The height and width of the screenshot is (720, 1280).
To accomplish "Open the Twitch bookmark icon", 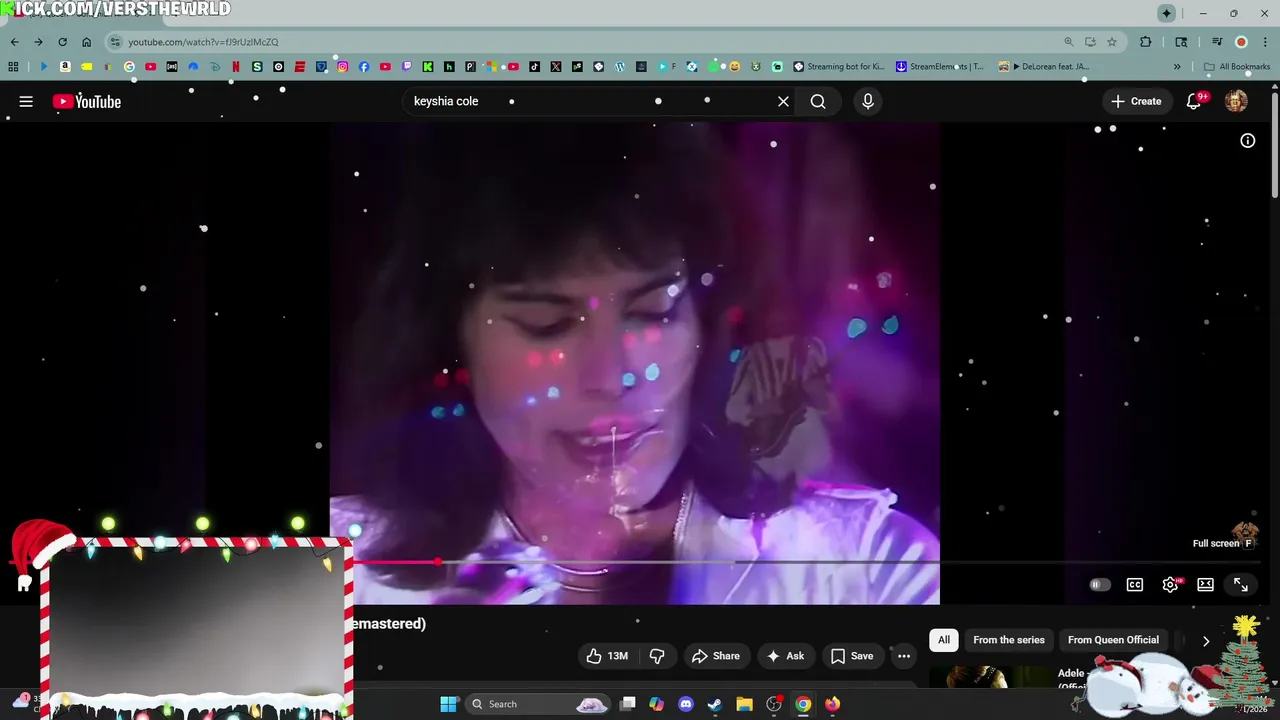I will [x=407, y=67].
